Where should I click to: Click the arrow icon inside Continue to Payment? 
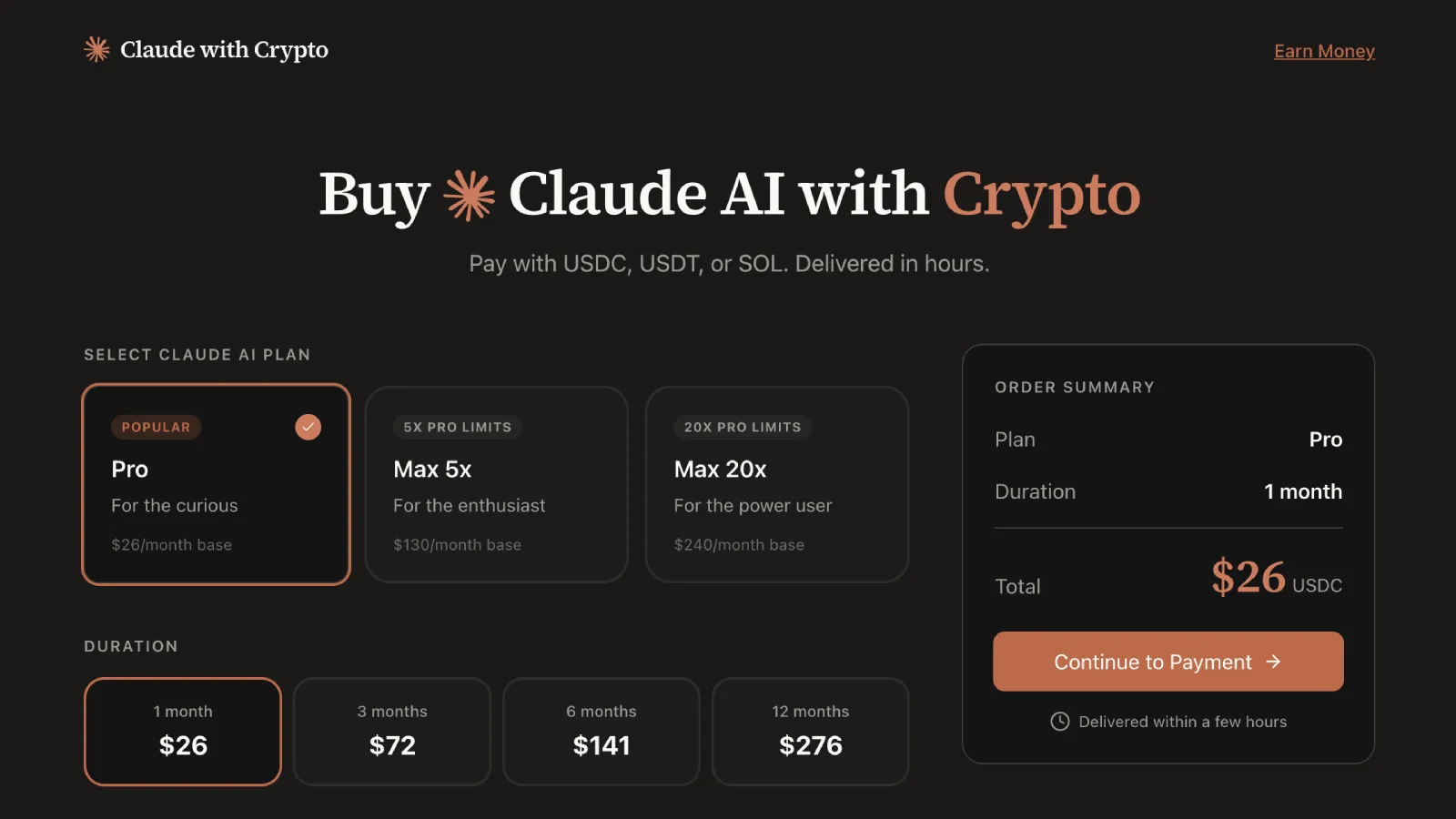[1274, 662]
